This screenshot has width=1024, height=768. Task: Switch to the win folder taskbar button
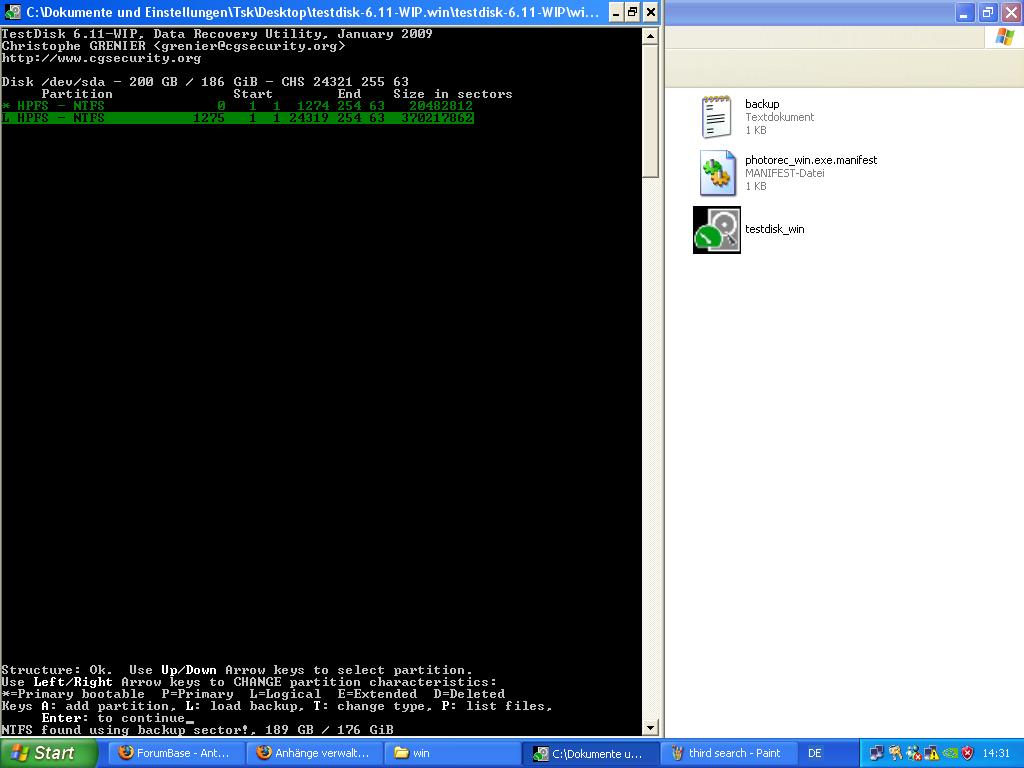452,753
